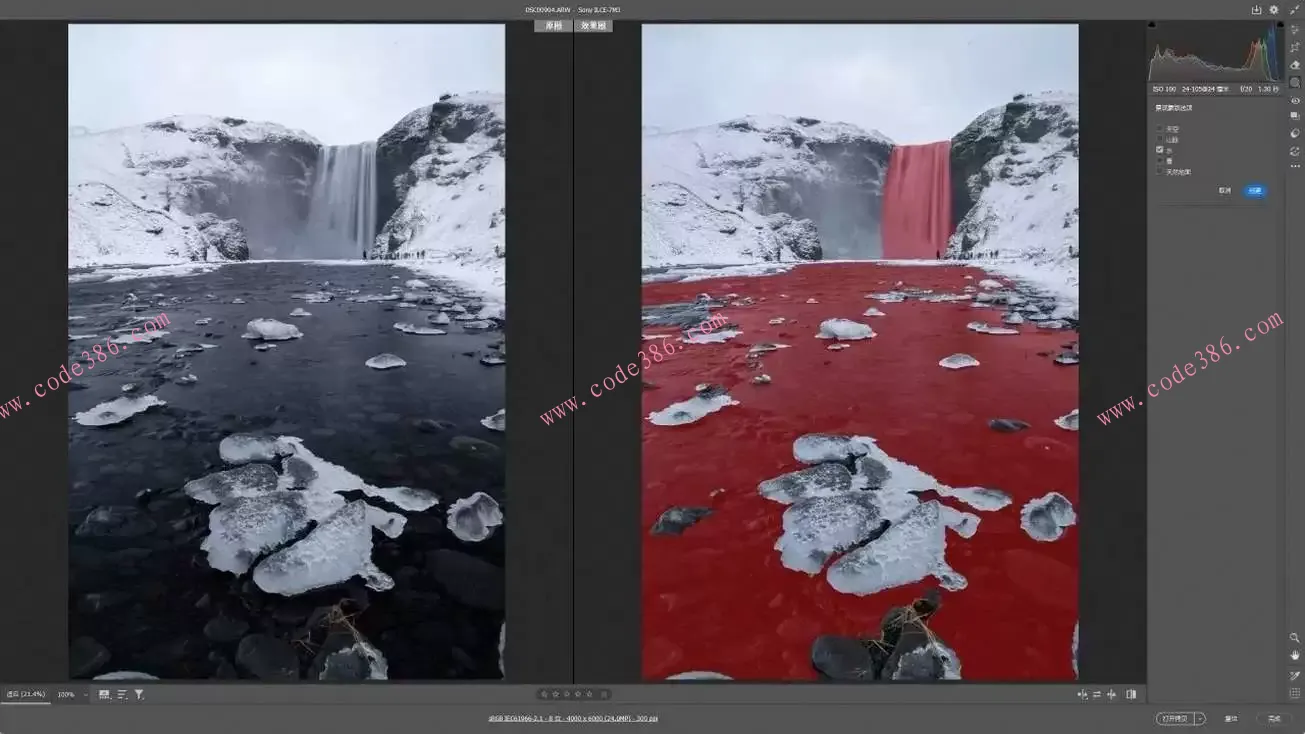Screen dimensions: 1305x734
Task: Set rating to two stars
Action: pyautogui.click(x=555, y=694)
